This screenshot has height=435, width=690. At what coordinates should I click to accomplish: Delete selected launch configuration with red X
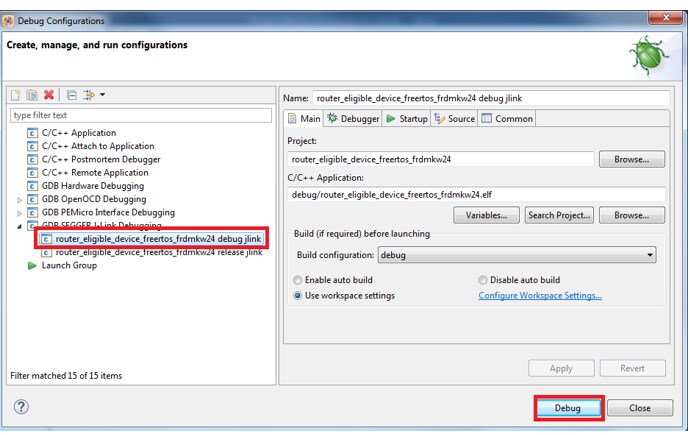coord(49,95)
